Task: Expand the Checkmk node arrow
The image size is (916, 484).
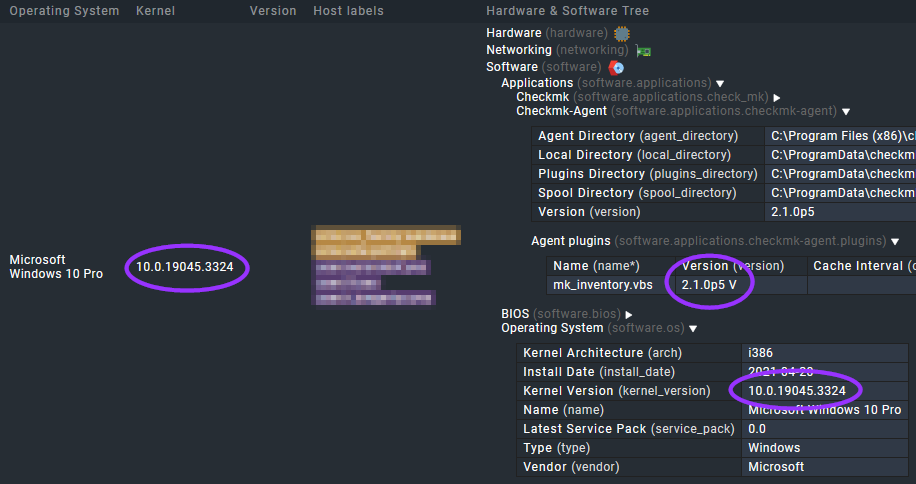Action: pyautogui.click(x=777, y=98)
